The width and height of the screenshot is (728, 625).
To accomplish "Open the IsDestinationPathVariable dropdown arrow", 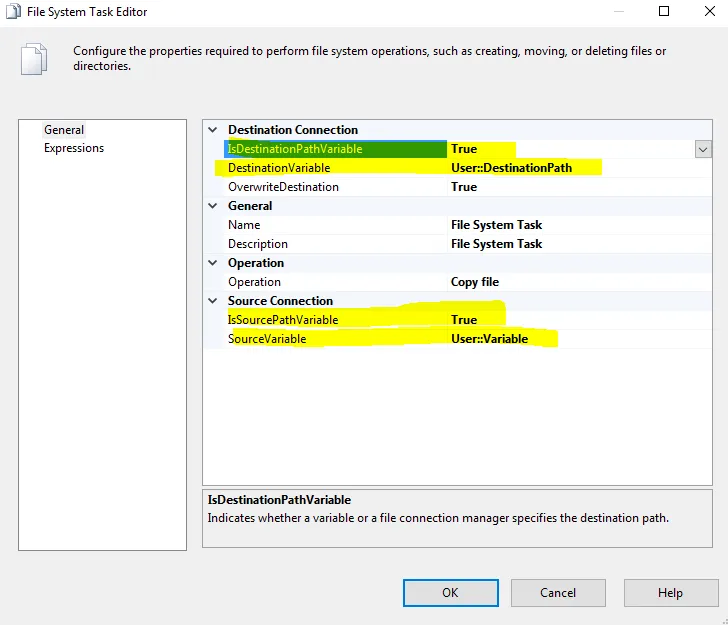I will [x=703, y=150].
